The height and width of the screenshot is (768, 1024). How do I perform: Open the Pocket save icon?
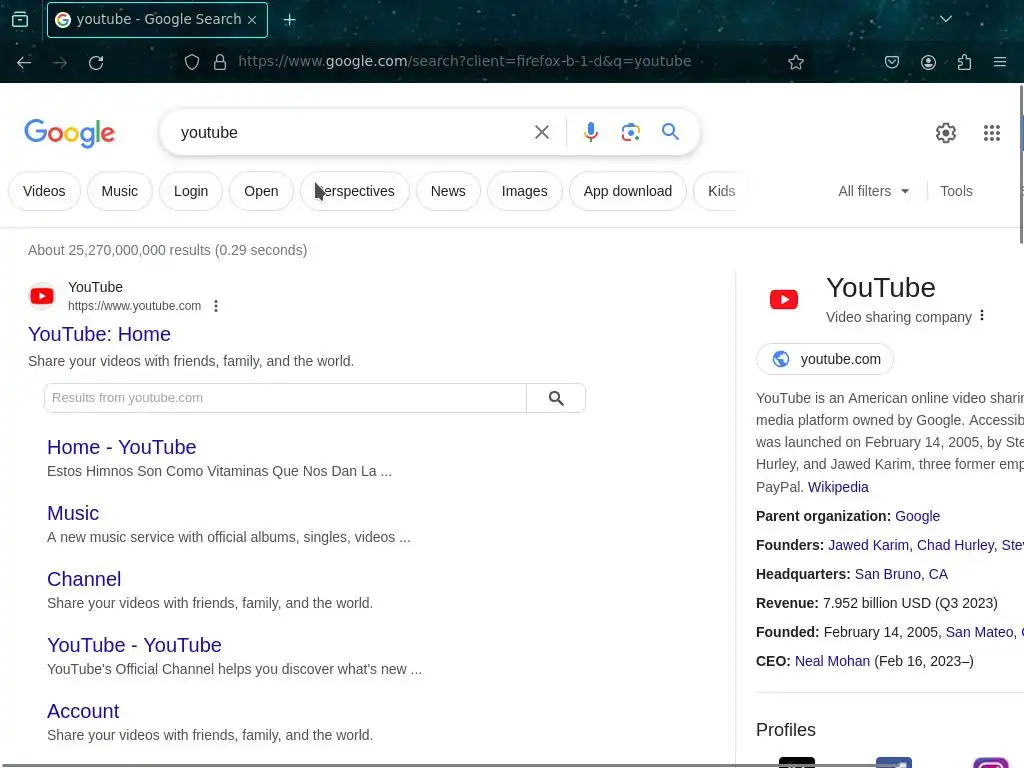point(891,62)
